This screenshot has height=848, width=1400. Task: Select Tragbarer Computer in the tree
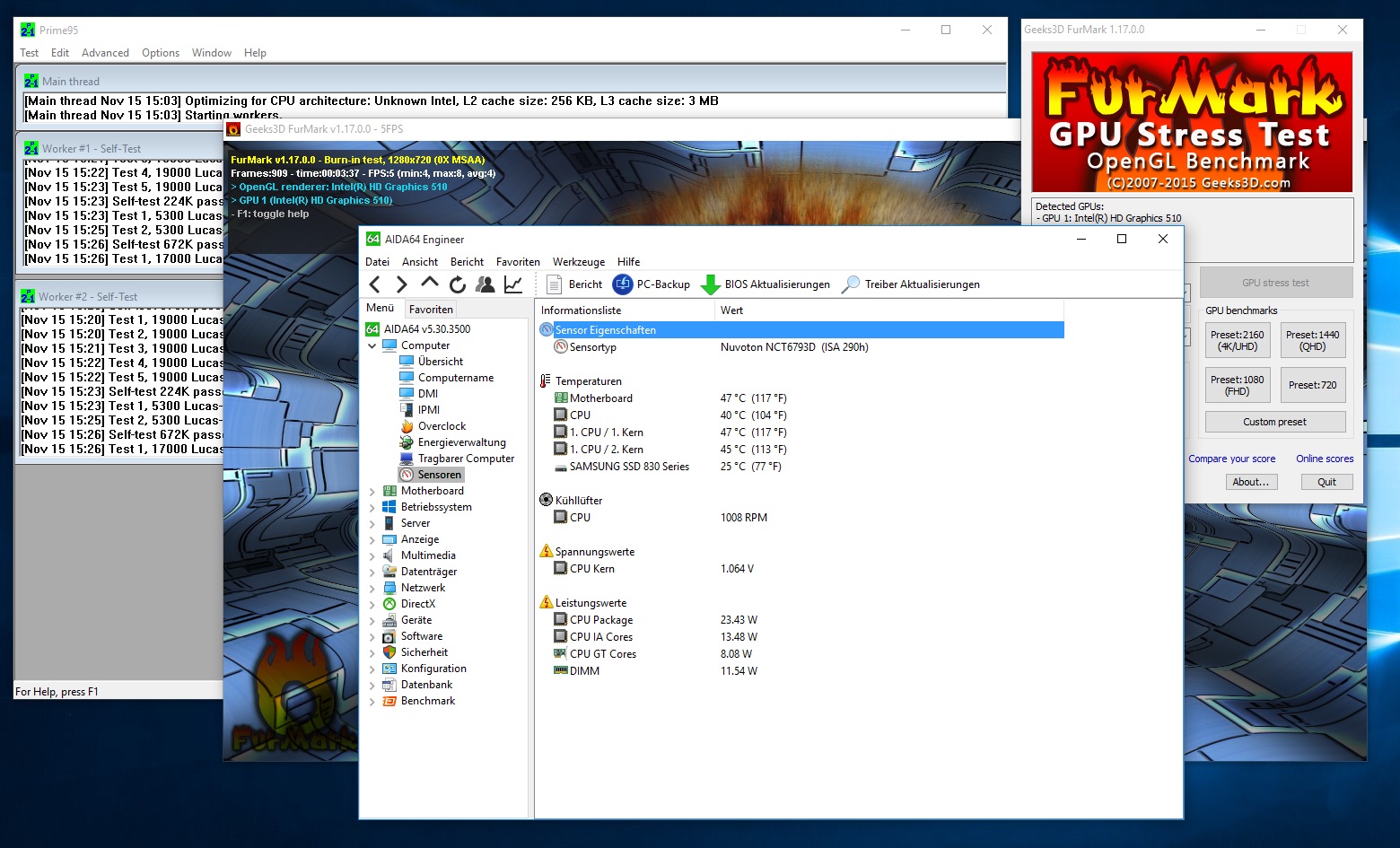point(466,459)
